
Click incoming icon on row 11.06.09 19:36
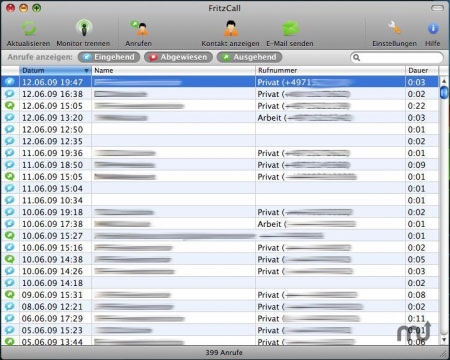(x=10, y=153)
